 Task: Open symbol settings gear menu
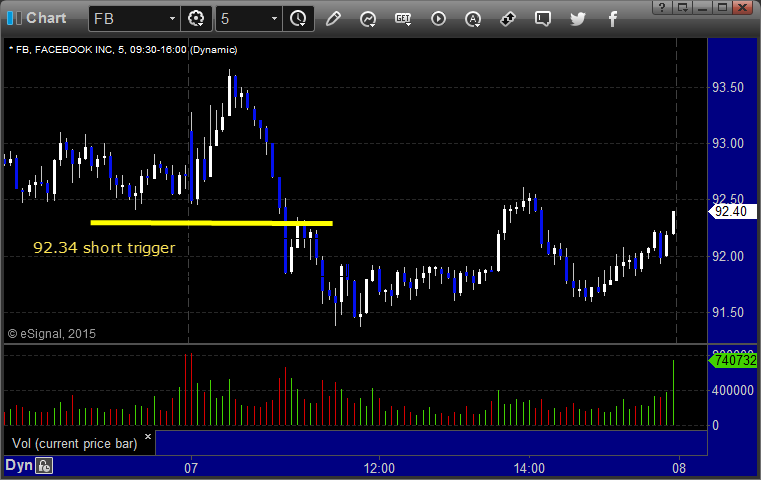196,19
